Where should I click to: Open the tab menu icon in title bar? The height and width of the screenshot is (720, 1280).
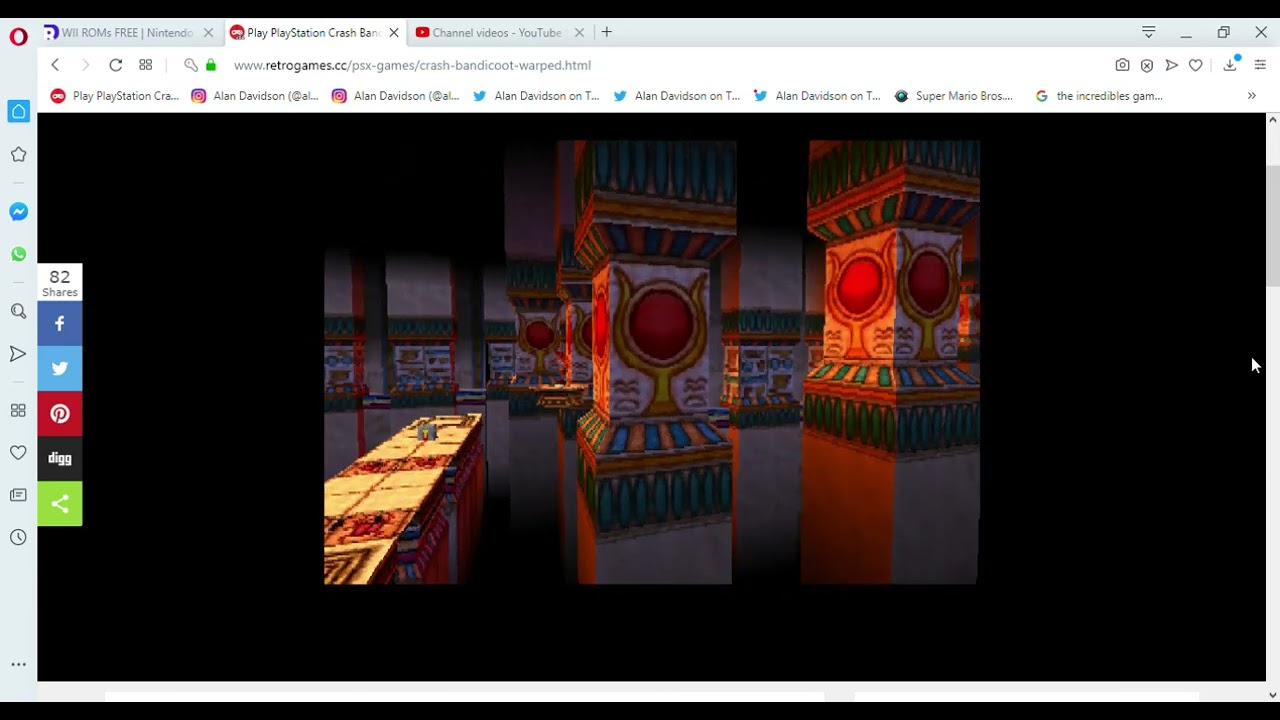tap(1148, 33)
